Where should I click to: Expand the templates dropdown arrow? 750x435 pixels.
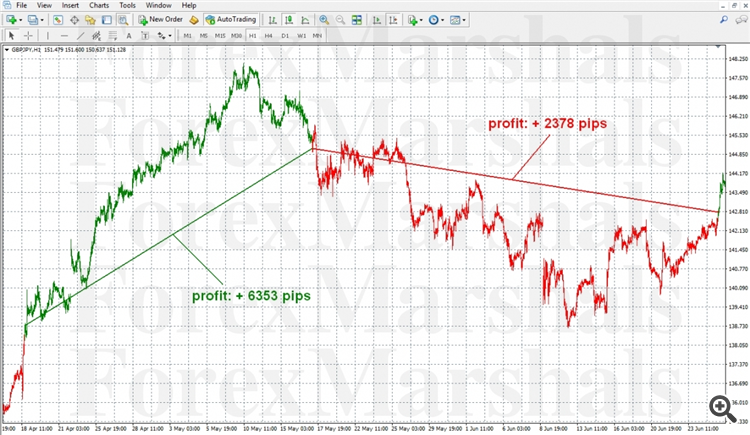pyautogui.click(x=464, y=20)
